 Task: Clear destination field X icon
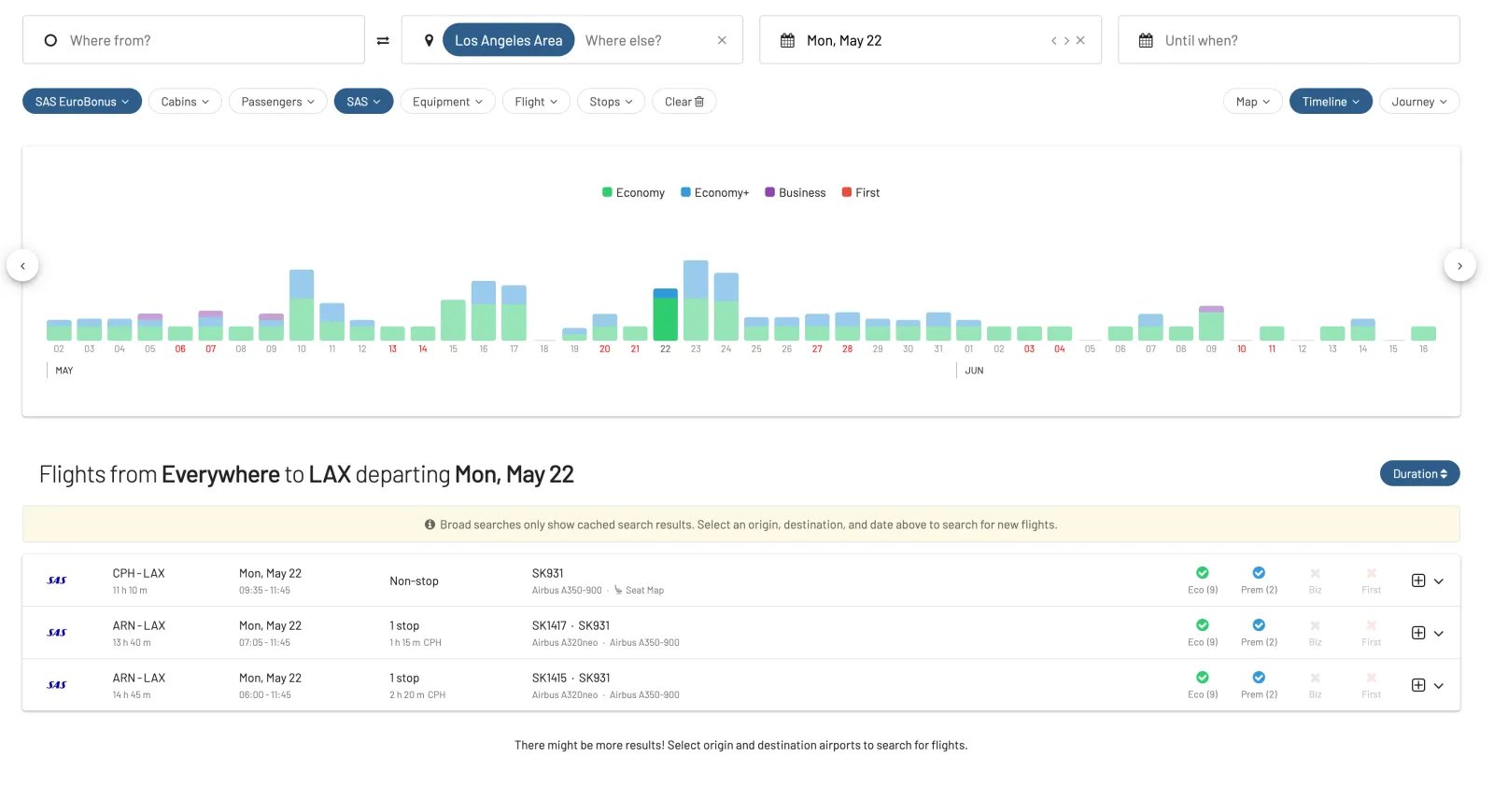pyautogui.click(x=722, y=40)
